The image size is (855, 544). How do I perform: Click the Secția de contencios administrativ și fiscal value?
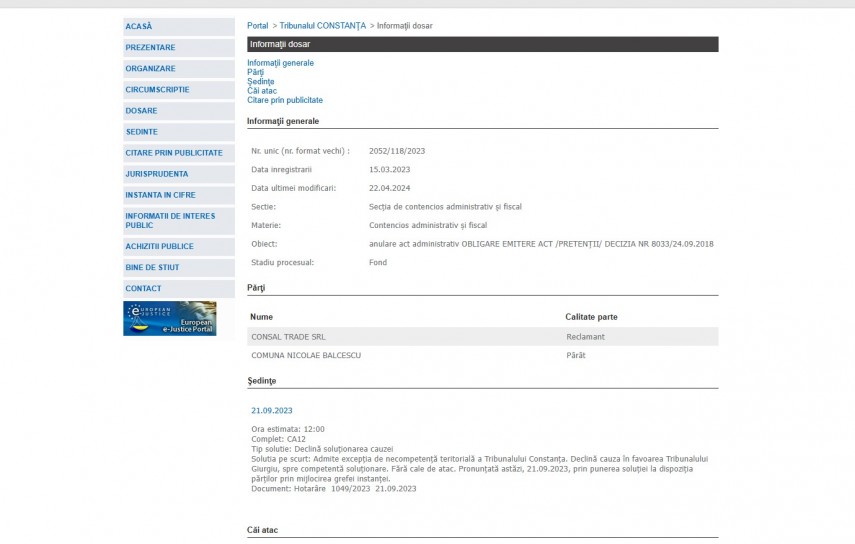(x=445, y=207)
